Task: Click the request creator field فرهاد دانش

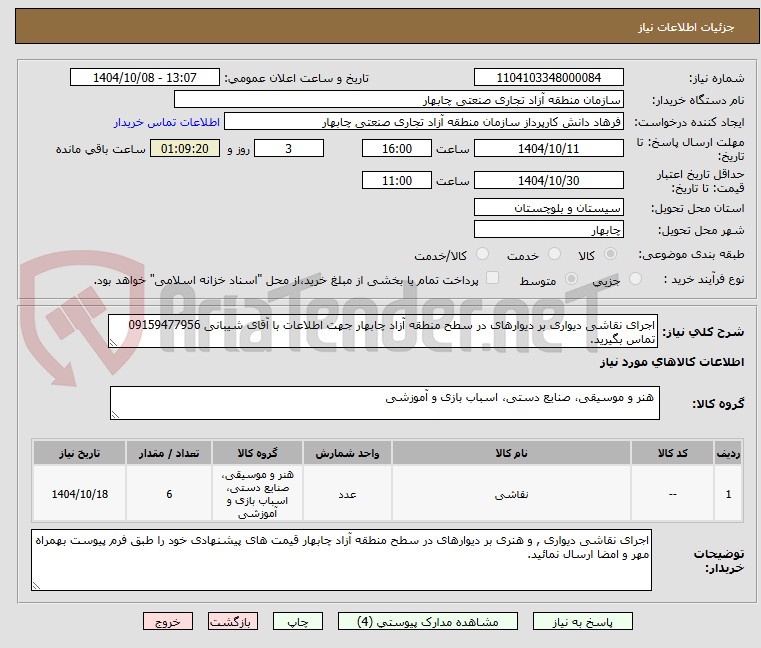Action: click(423, 122)
